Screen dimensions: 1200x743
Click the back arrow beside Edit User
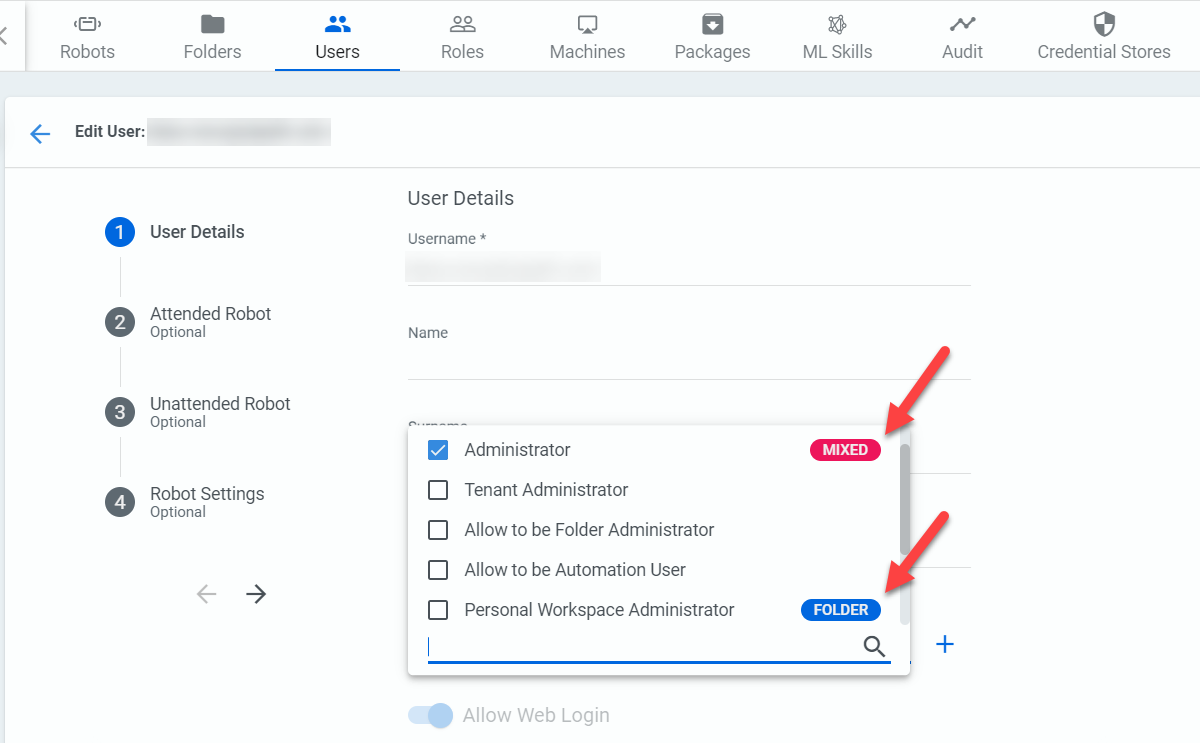point(39,132)
